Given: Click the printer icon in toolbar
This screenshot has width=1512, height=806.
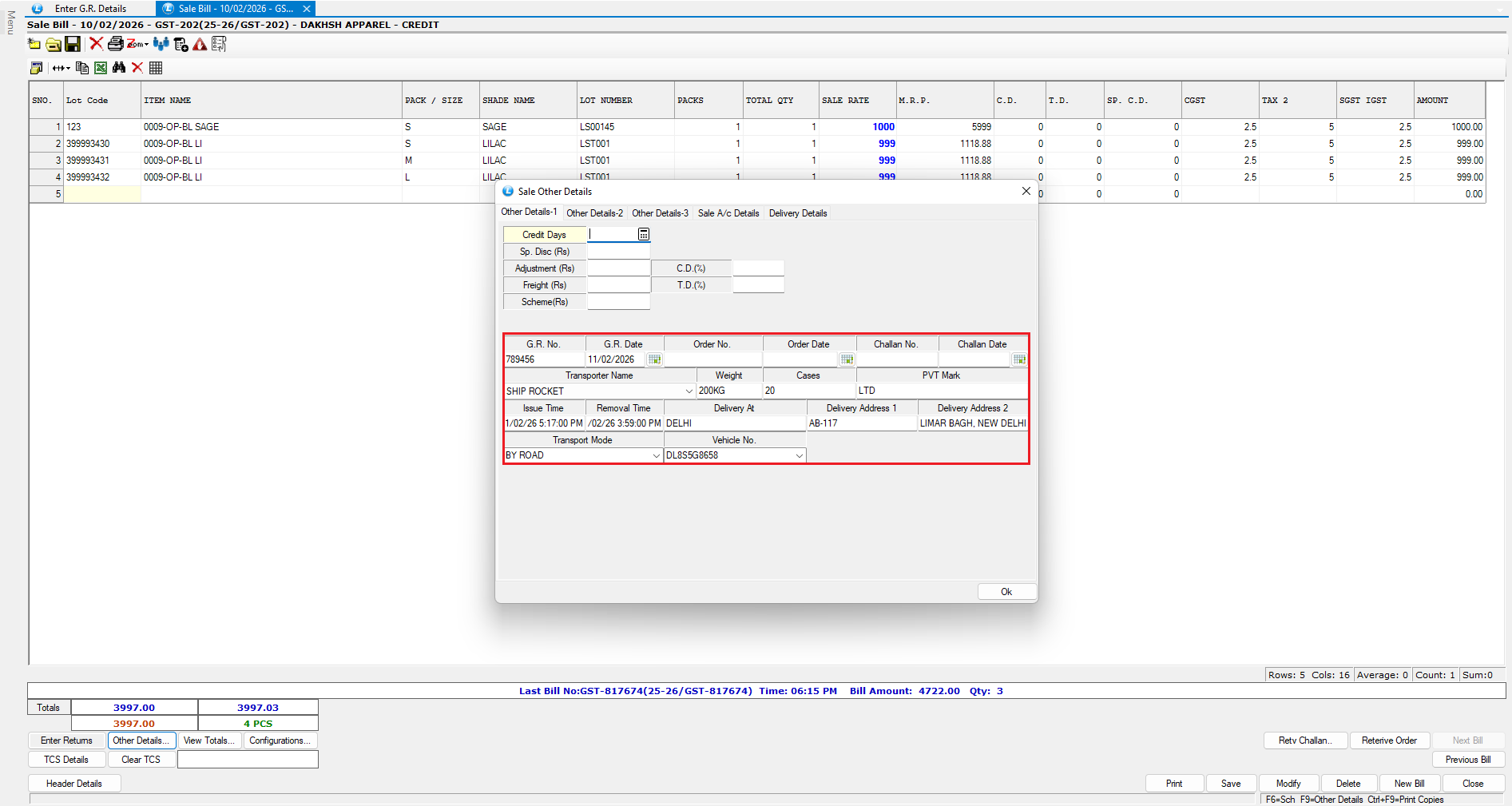Looking at the screenshot, I should click(x=115, y=44).
